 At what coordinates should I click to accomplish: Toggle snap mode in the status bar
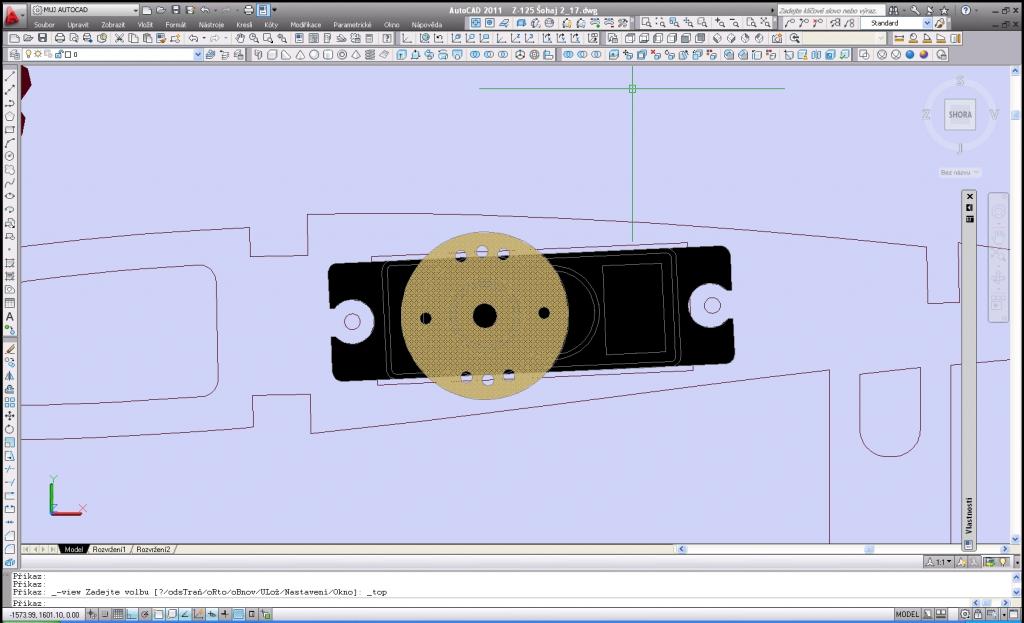tap(103, 614)
